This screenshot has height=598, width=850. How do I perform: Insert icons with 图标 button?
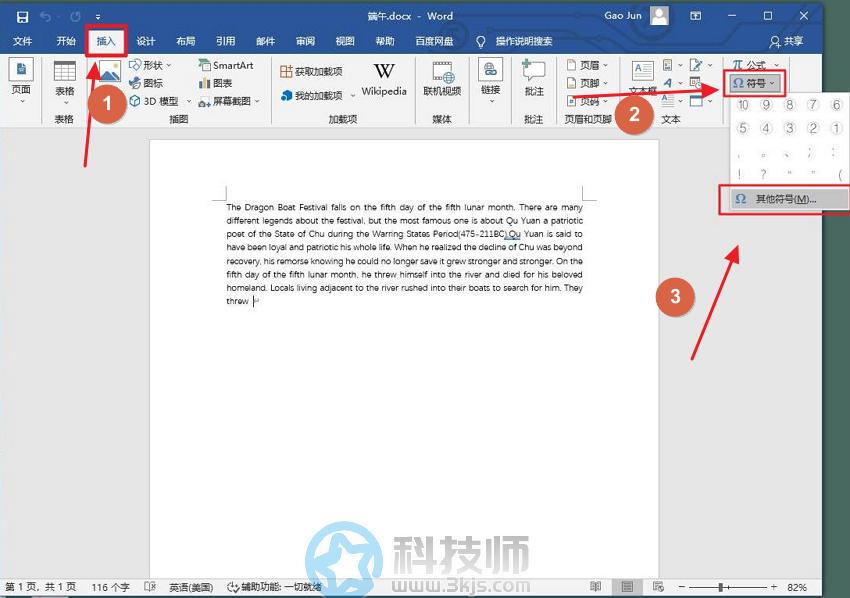coord(146,83)
